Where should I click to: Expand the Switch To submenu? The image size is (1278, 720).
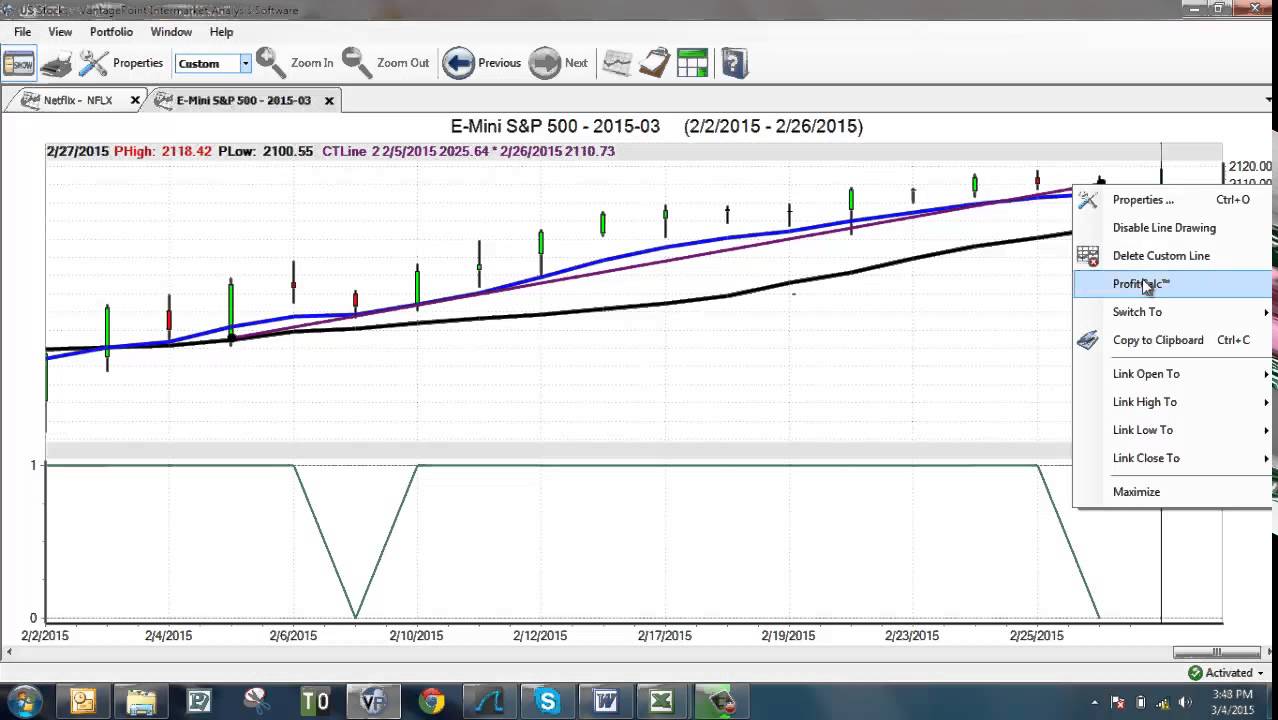[1172, 312]
